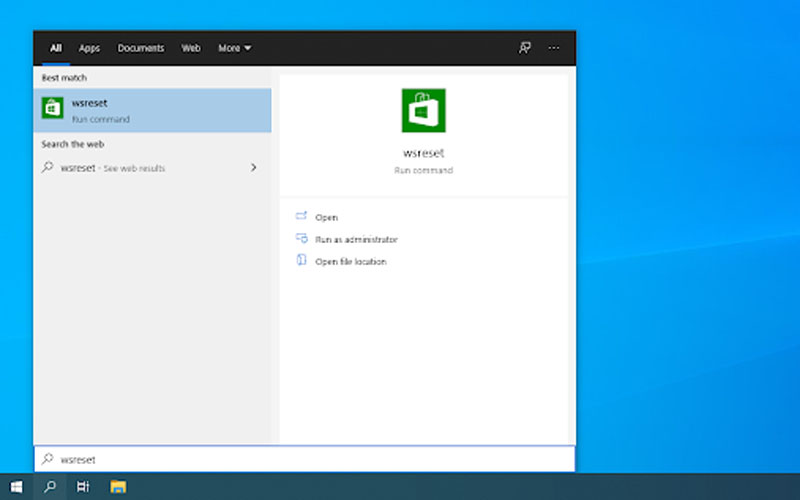
Task: Click the feedback icon in search header
Action: pos(524,48)
